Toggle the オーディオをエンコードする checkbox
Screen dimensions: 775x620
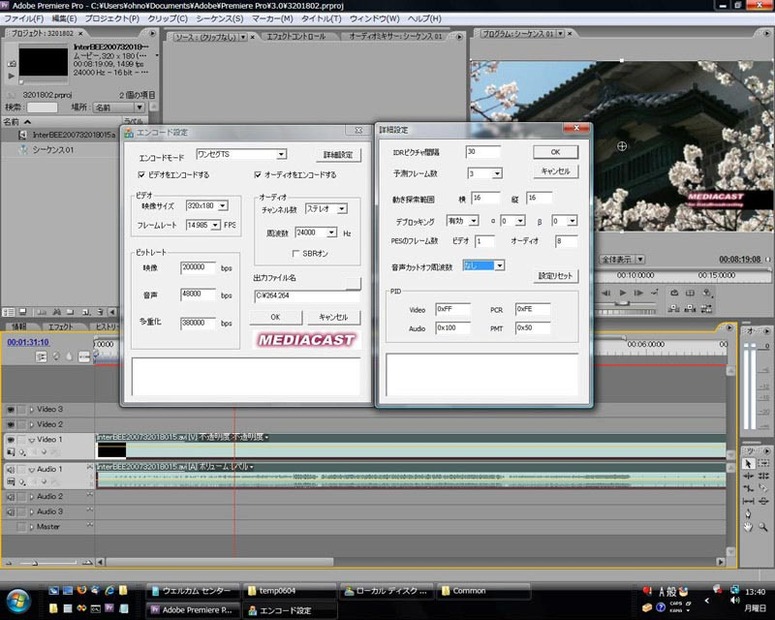tap(258, 175)
